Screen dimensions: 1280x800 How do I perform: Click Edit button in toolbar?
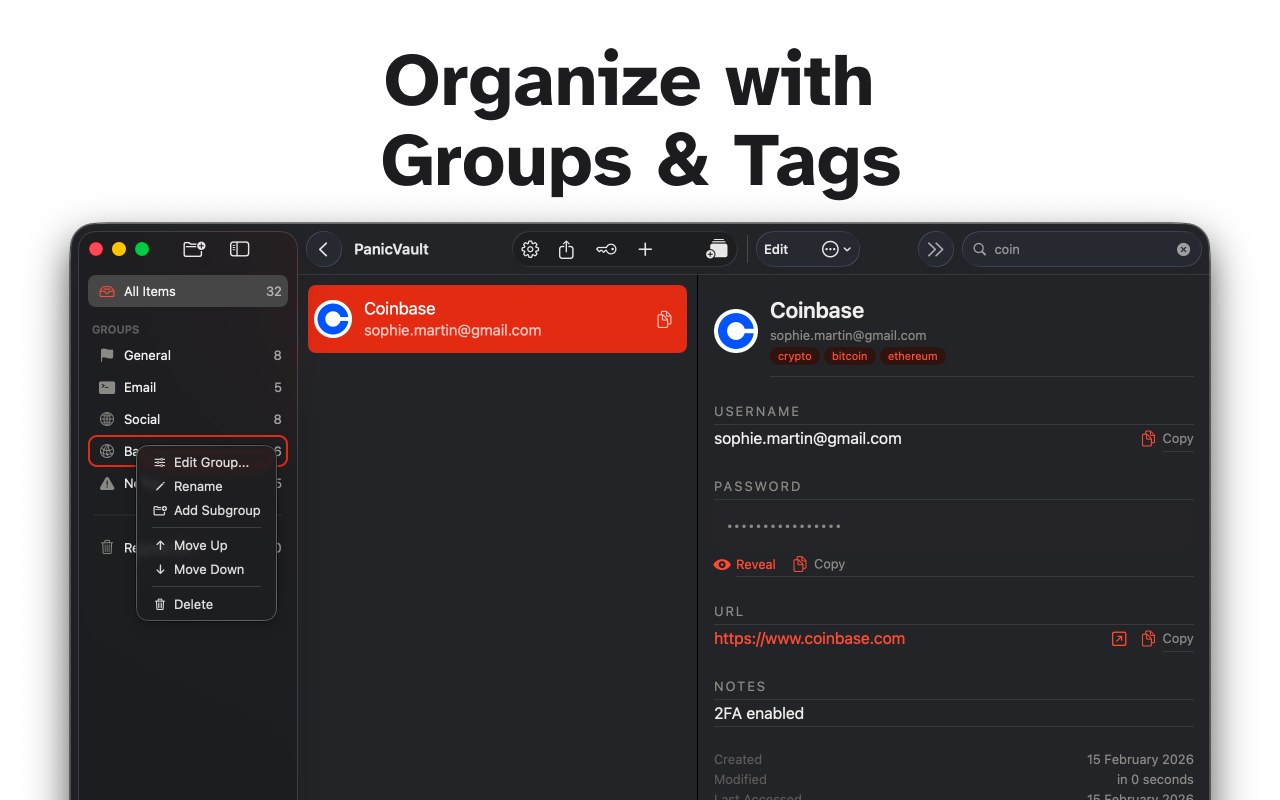[x=776, y=249]
